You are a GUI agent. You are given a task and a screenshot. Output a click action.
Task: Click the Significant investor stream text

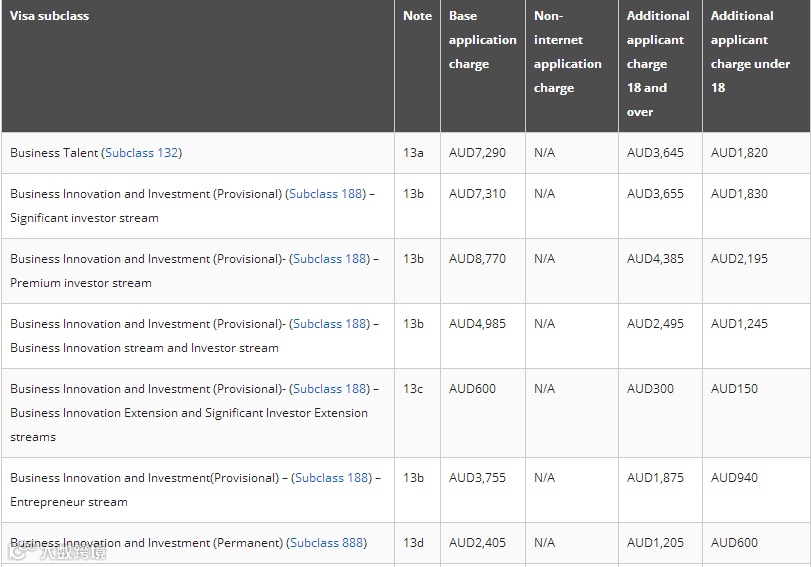point(84,218)
